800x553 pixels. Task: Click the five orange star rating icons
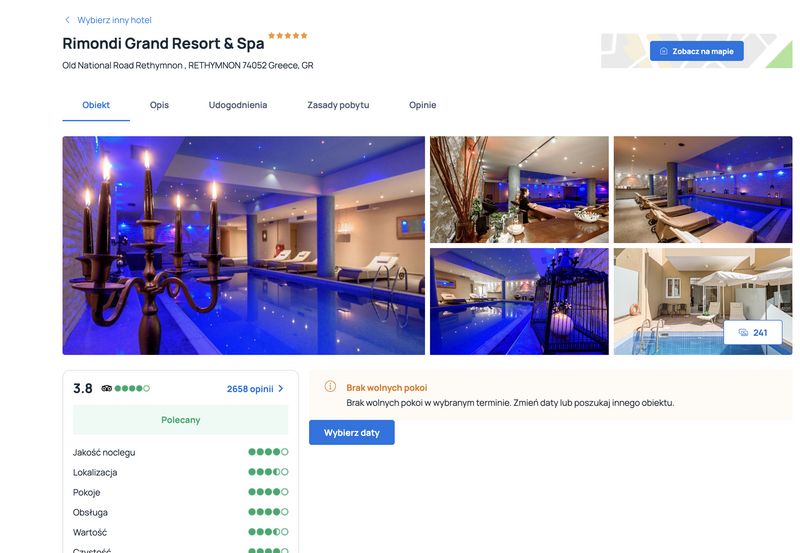pos(288,35)
